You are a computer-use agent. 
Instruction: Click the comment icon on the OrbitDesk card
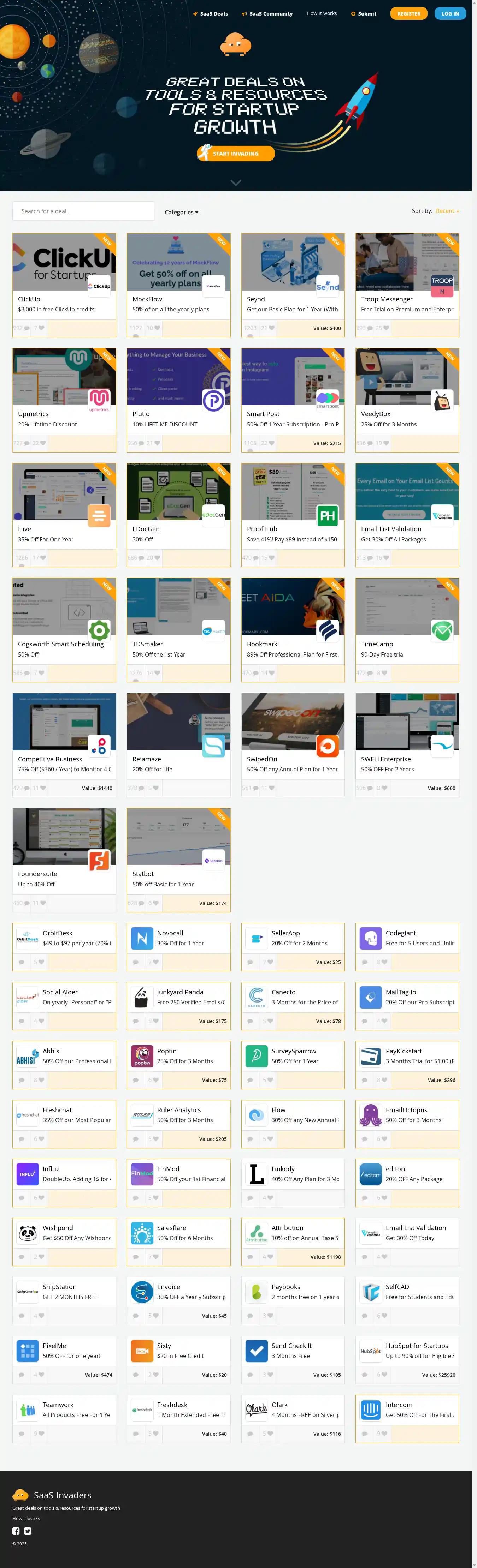pos(22,962)
